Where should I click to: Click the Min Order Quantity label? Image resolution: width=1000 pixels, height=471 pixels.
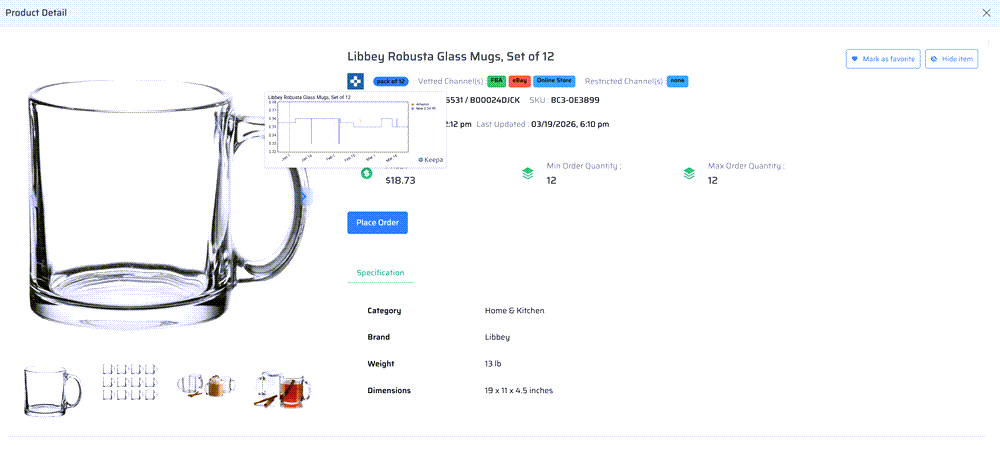click(x=584, y=166)
